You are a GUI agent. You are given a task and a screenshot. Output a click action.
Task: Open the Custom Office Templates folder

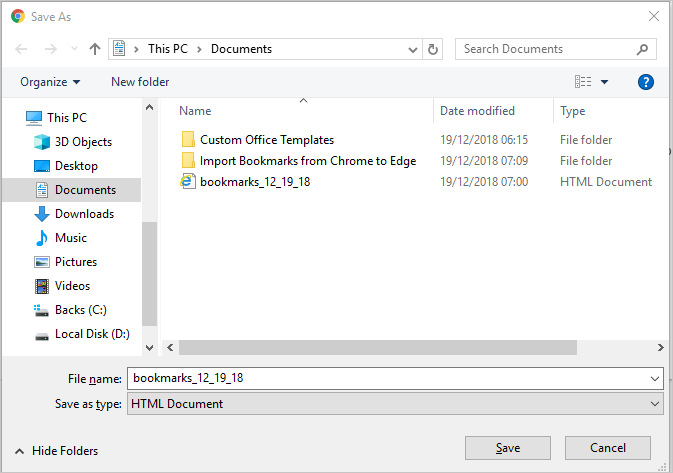coord(266,140)
